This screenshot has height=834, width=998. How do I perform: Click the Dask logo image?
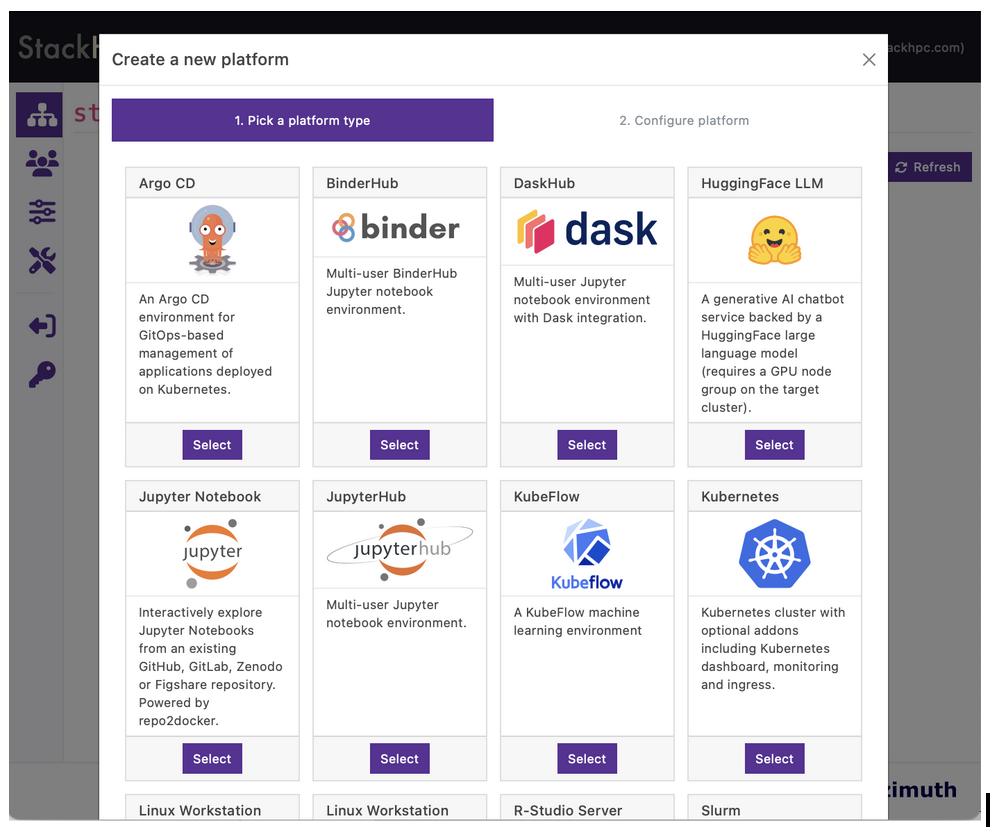tap(587, 229)
